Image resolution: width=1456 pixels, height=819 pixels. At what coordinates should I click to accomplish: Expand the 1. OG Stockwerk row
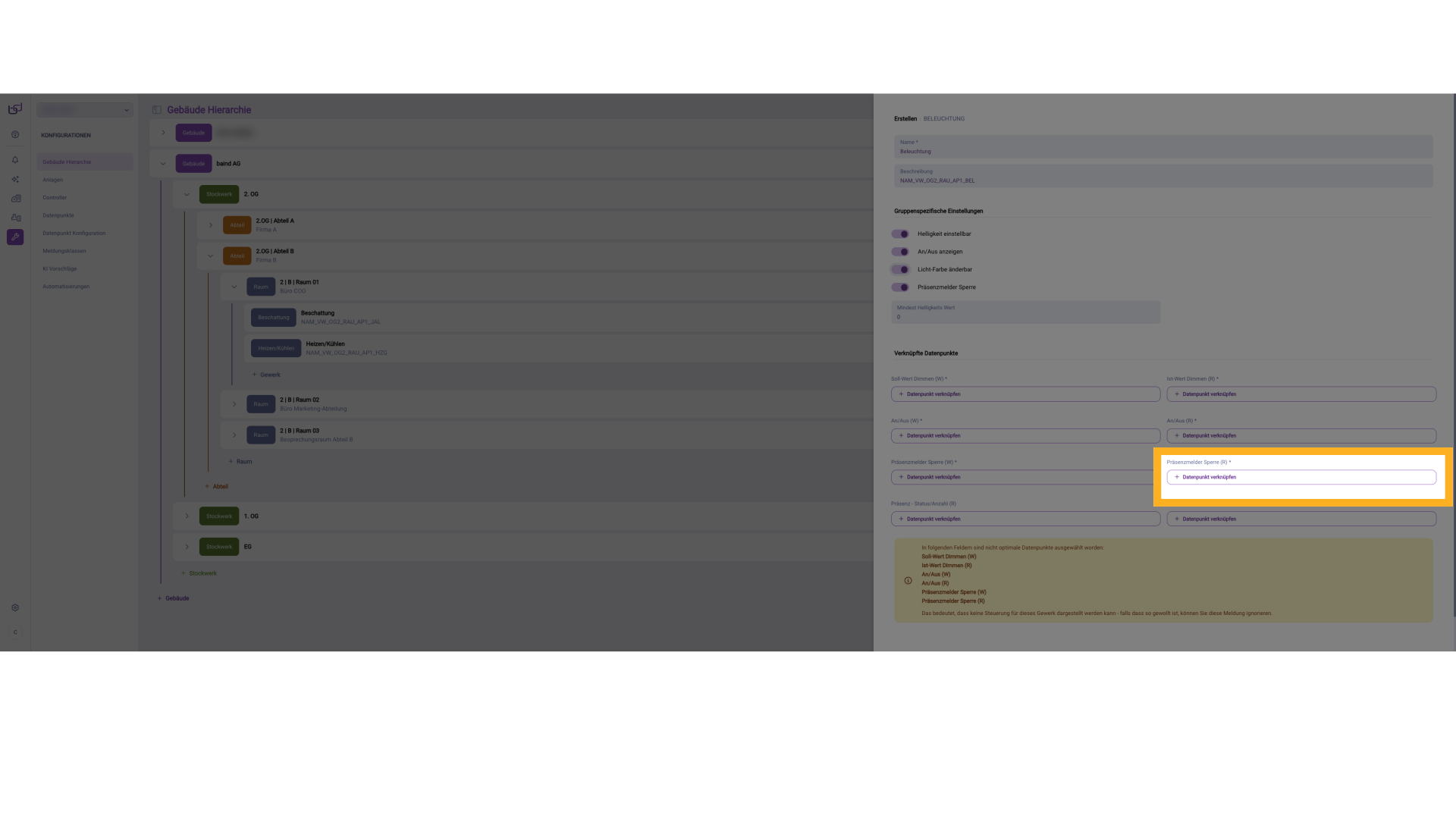pyautogui.click(x=187, y=516)
